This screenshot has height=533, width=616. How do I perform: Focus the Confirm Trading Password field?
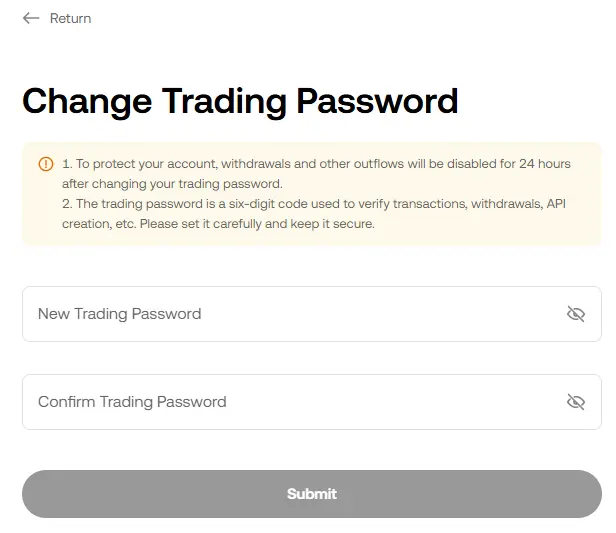click(x=312, y=402)
